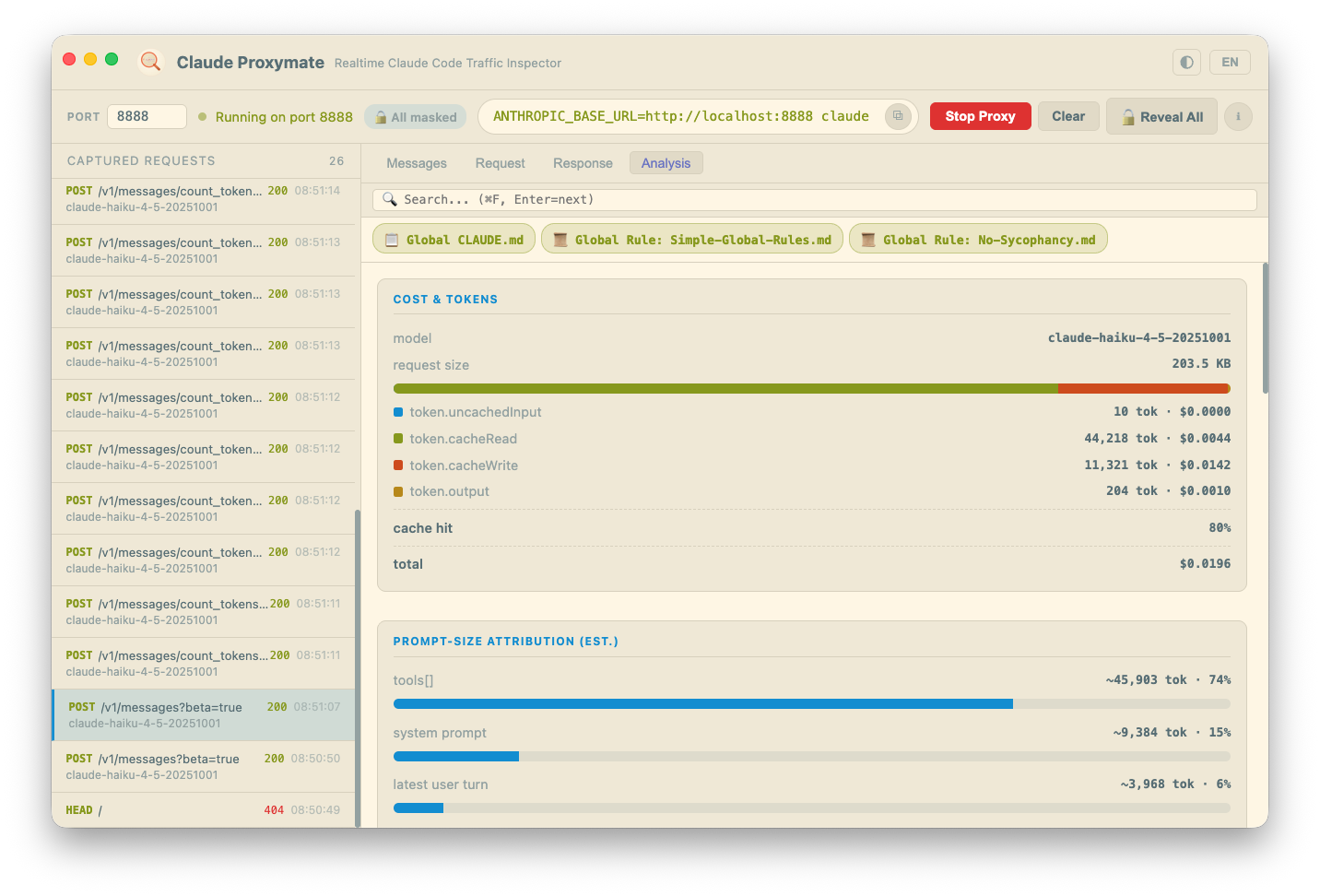Copy the ANTHROPIC_BASE_URL command
Screen dimensions: 1320x896
pos(897,116)
